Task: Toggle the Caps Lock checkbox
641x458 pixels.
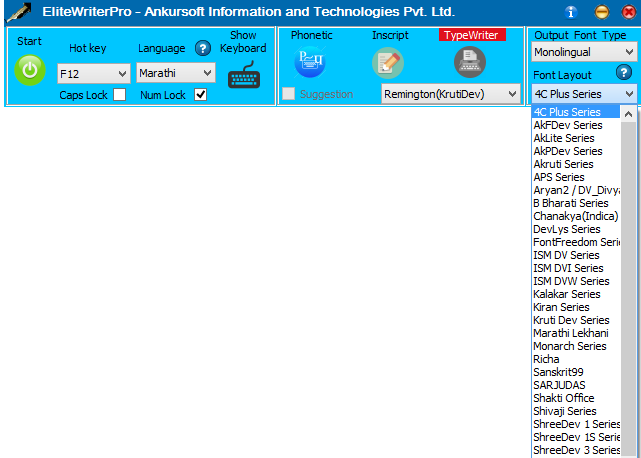Action: pyautogui.click(x=119, y=94)
